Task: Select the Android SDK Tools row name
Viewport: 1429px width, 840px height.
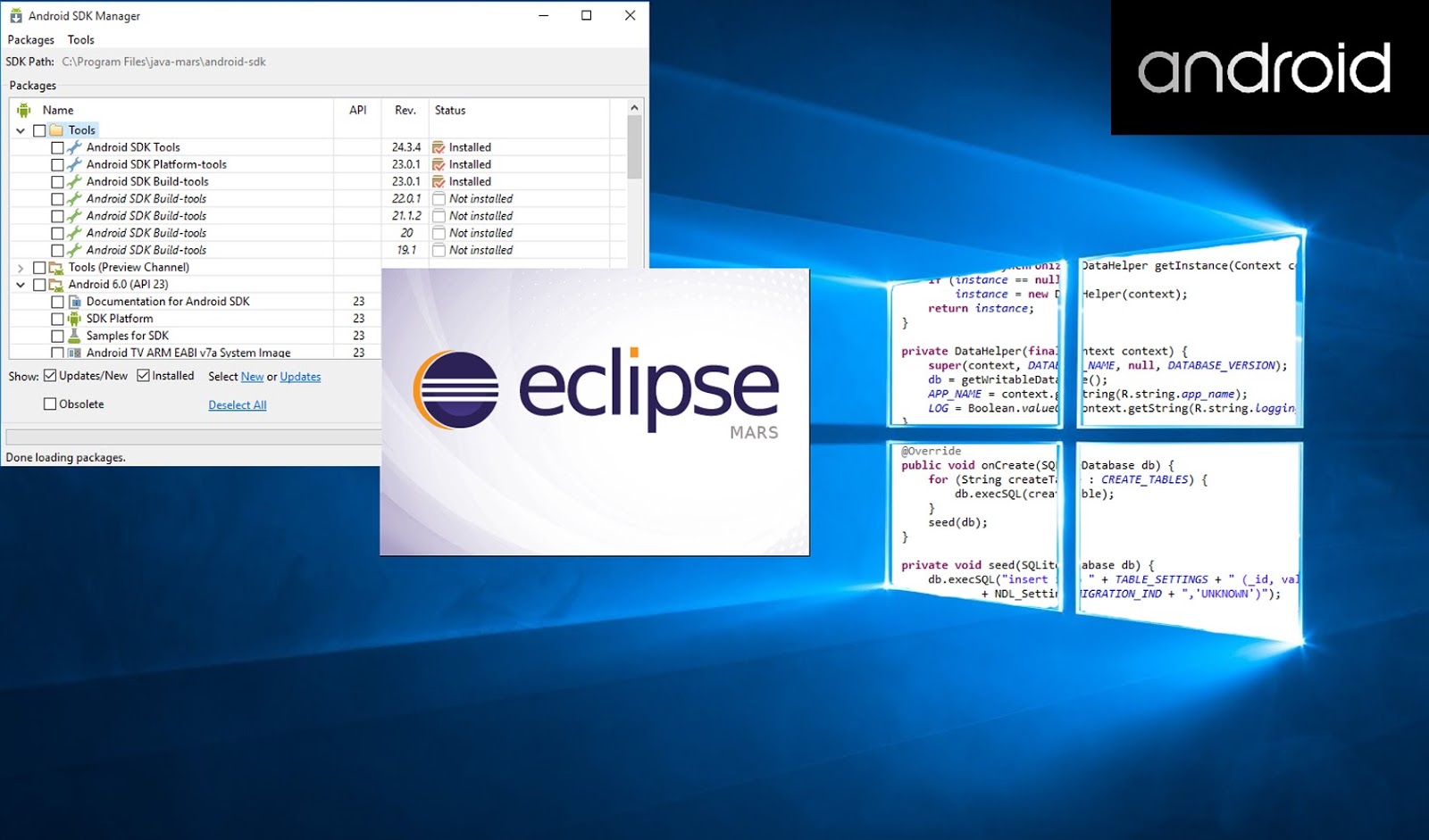Action: 133,147
